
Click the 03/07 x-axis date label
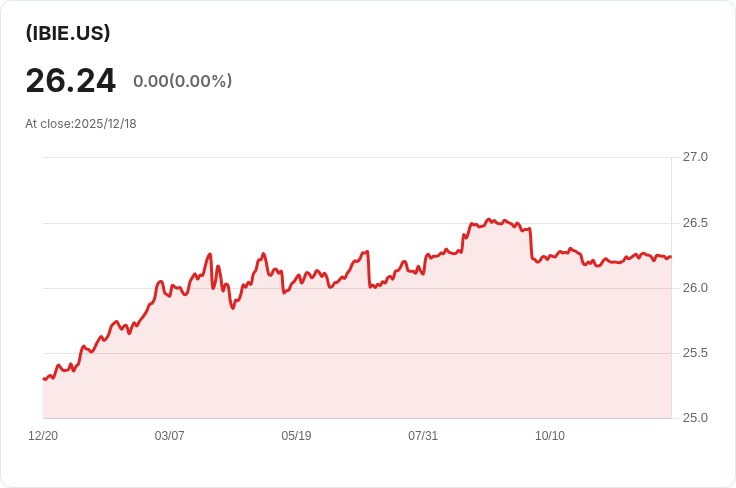point(170,436)
